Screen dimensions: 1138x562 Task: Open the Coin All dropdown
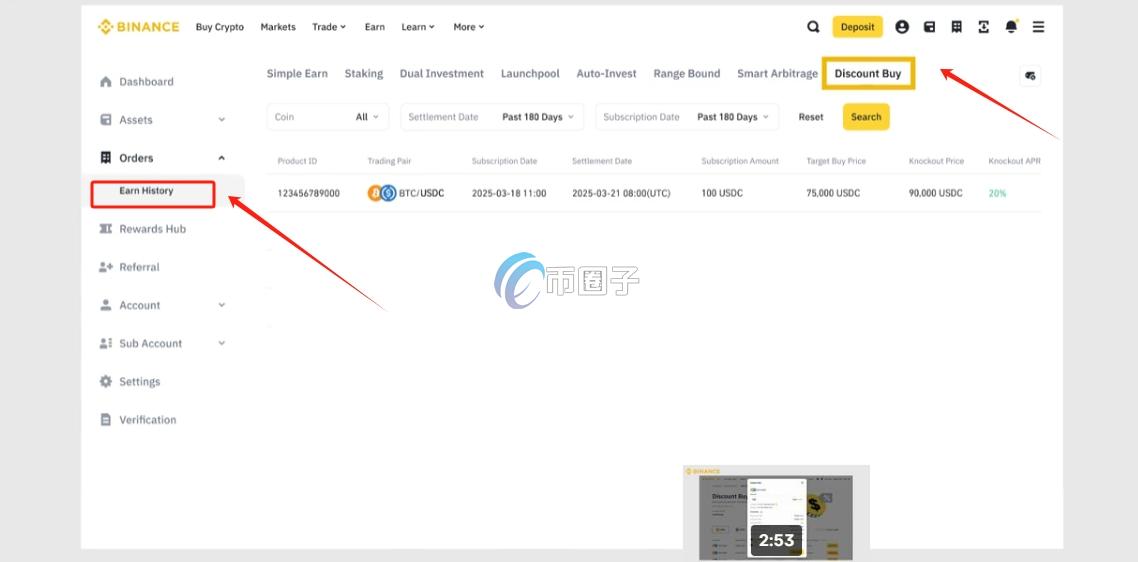327,117
